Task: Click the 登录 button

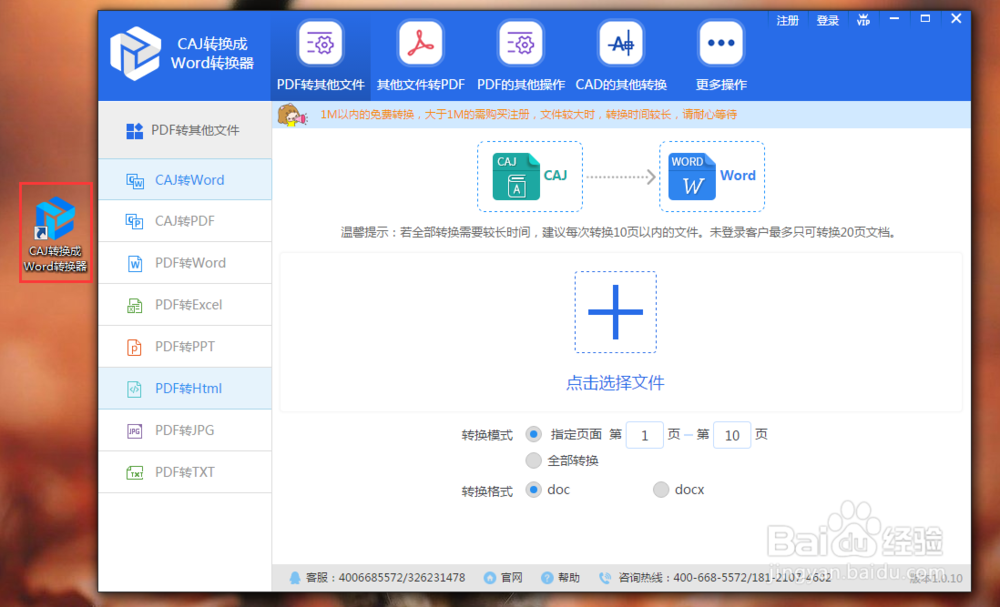Action: click(x=828, y=20)
